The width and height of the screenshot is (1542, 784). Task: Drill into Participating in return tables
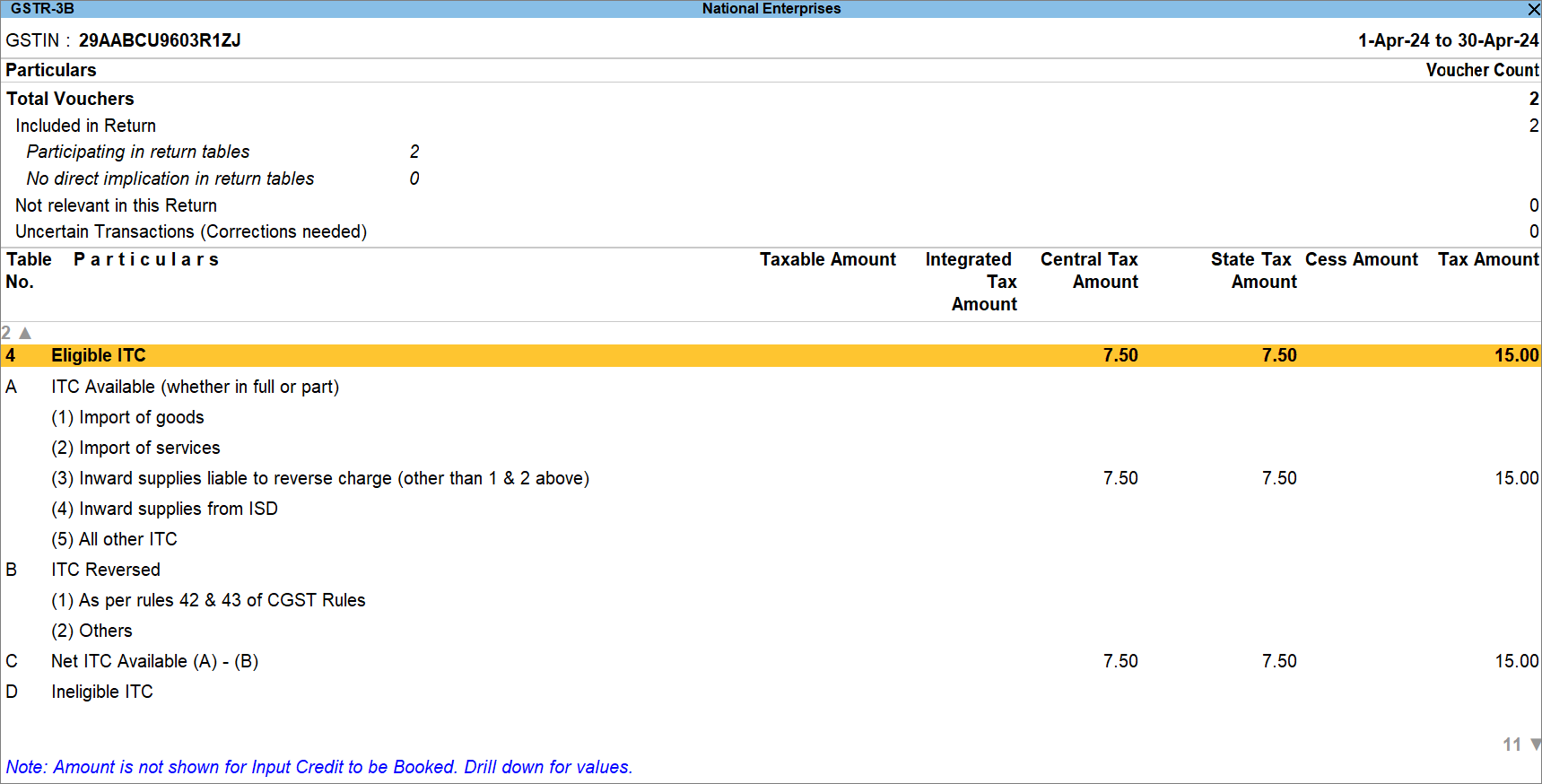[138, 152]
